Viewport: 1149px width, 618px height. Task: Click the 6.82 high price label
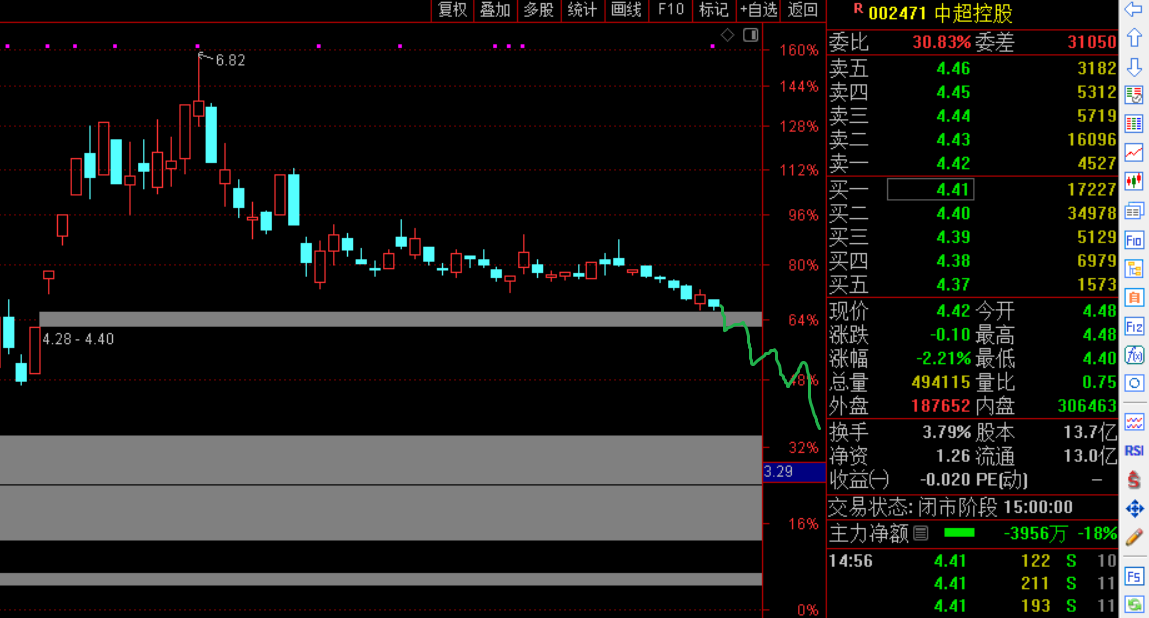point(230,60)
